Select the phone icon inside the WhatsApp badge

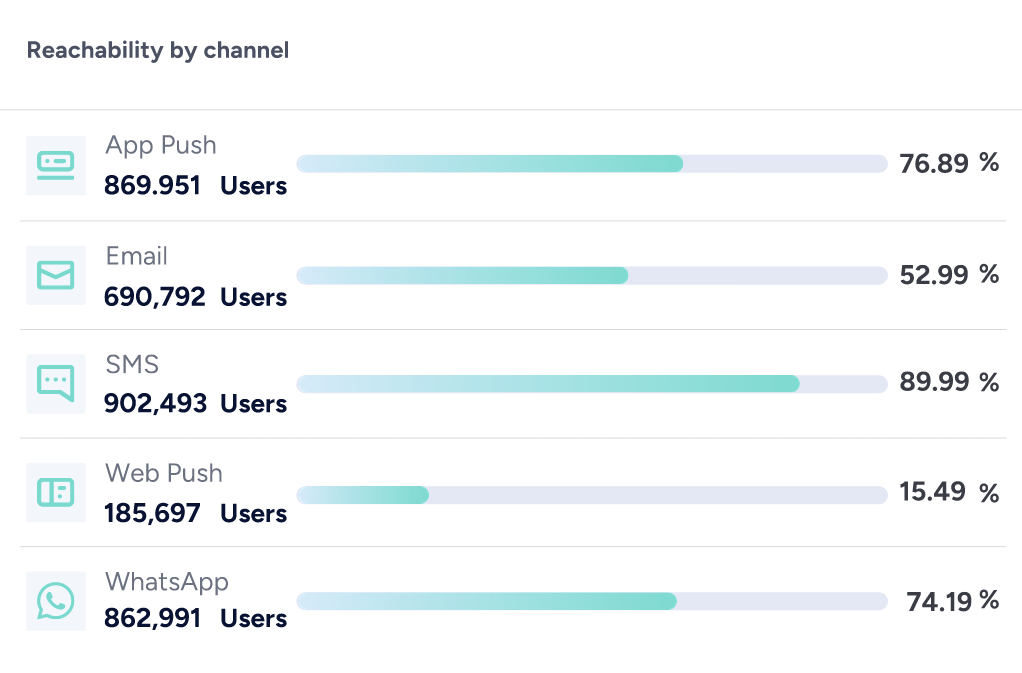click(55, 601)
